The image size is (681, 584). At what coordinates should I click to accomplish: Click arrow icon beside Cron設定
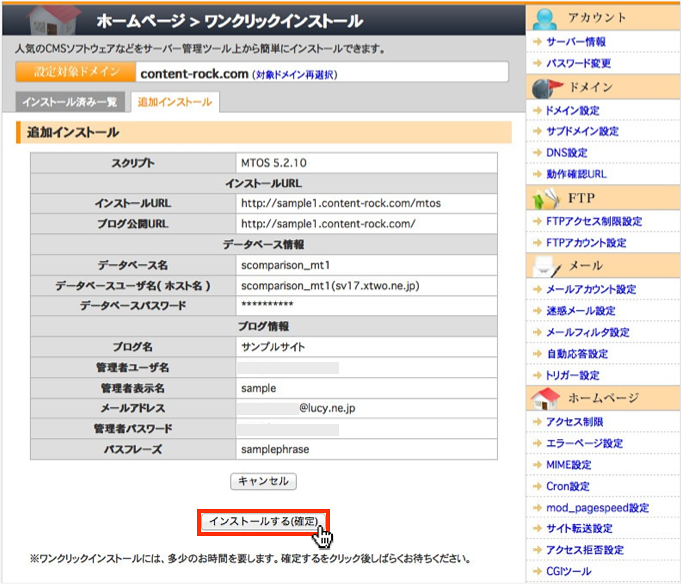click(537, 486)
